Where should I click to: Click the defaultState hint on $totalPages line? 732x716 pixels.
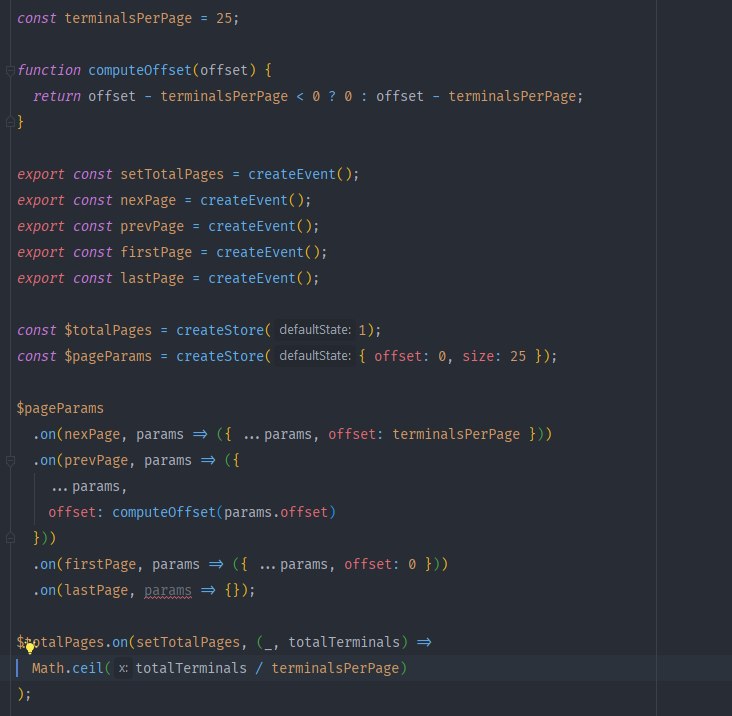pyautogui.click(x=315, y=330)
